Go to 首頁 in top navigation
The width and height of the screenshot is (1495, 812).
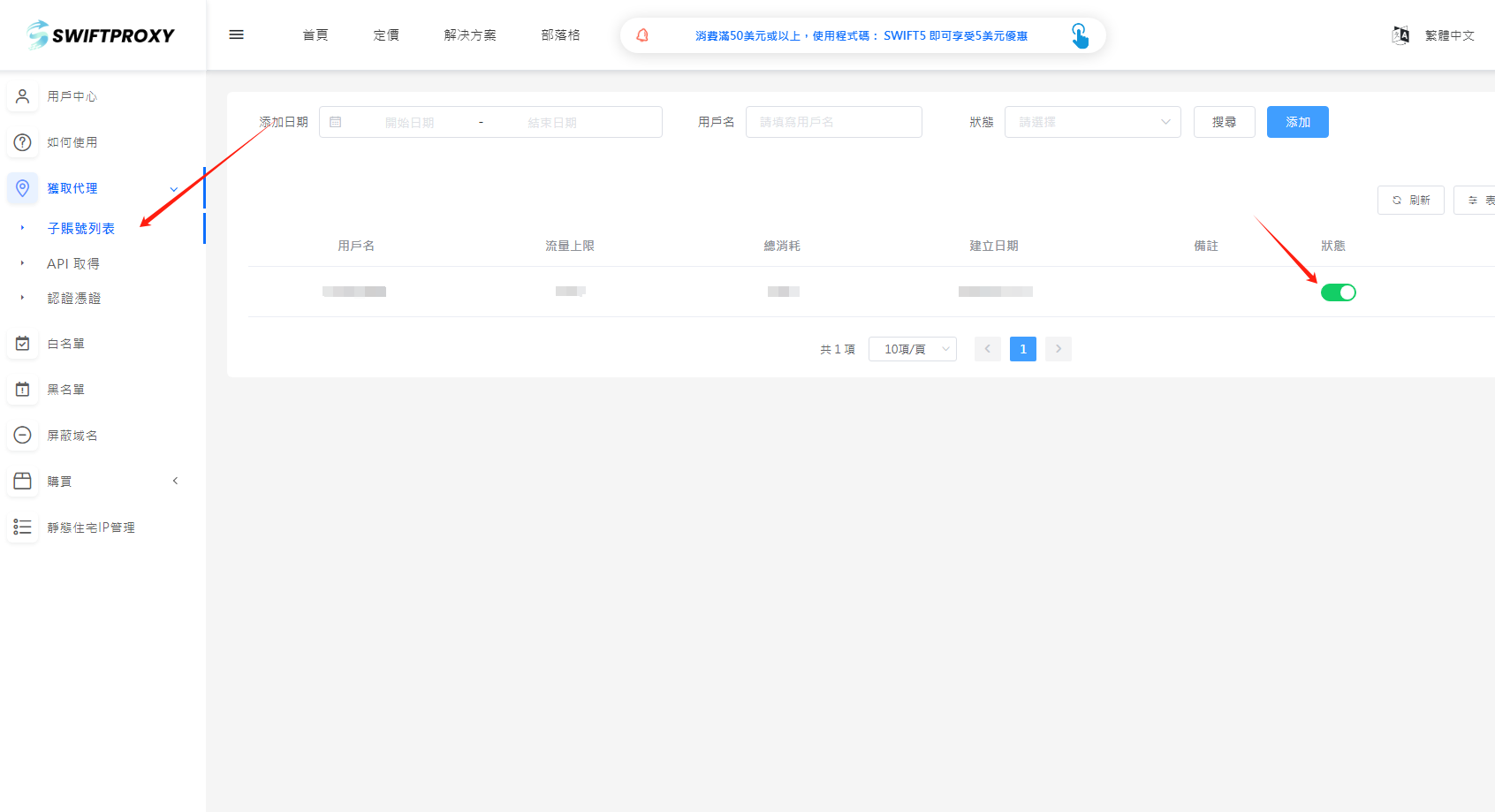pos(315,35)
